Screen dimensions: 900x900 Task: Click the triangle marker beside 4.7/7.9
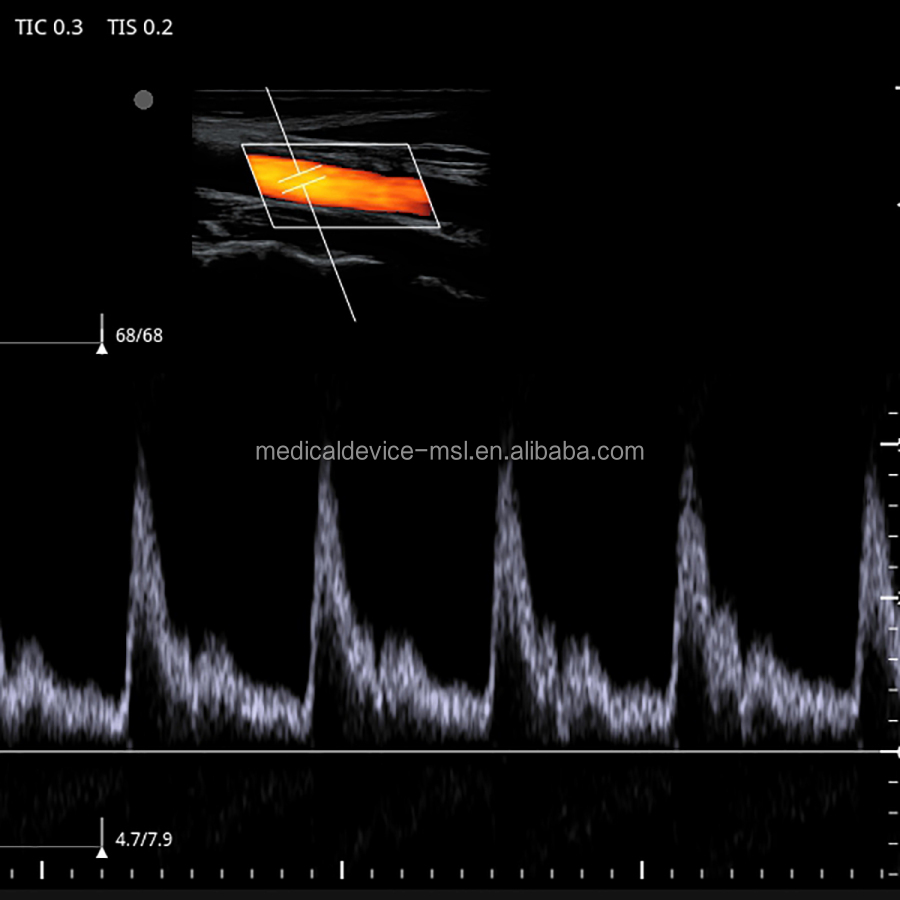click(x=101, y=852)
